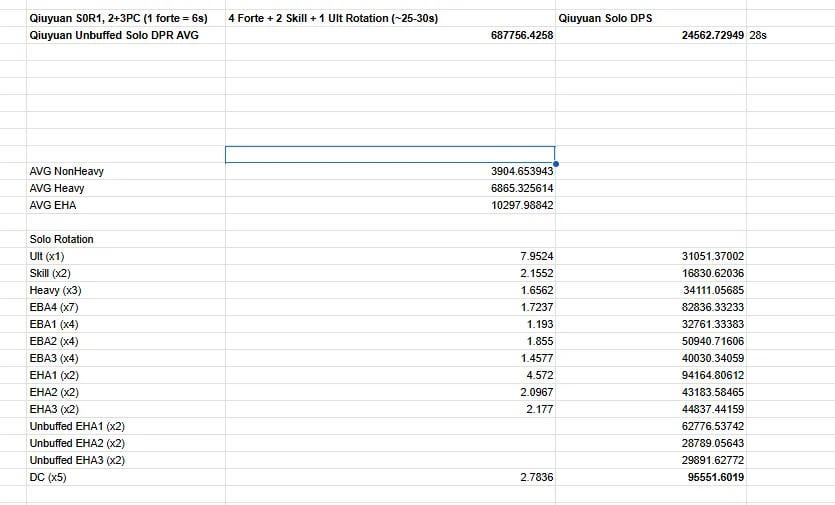Select the multiplier value 7.9524
Image resolution: width=835 pixels, height=505 pixels.
coord(537,256)
